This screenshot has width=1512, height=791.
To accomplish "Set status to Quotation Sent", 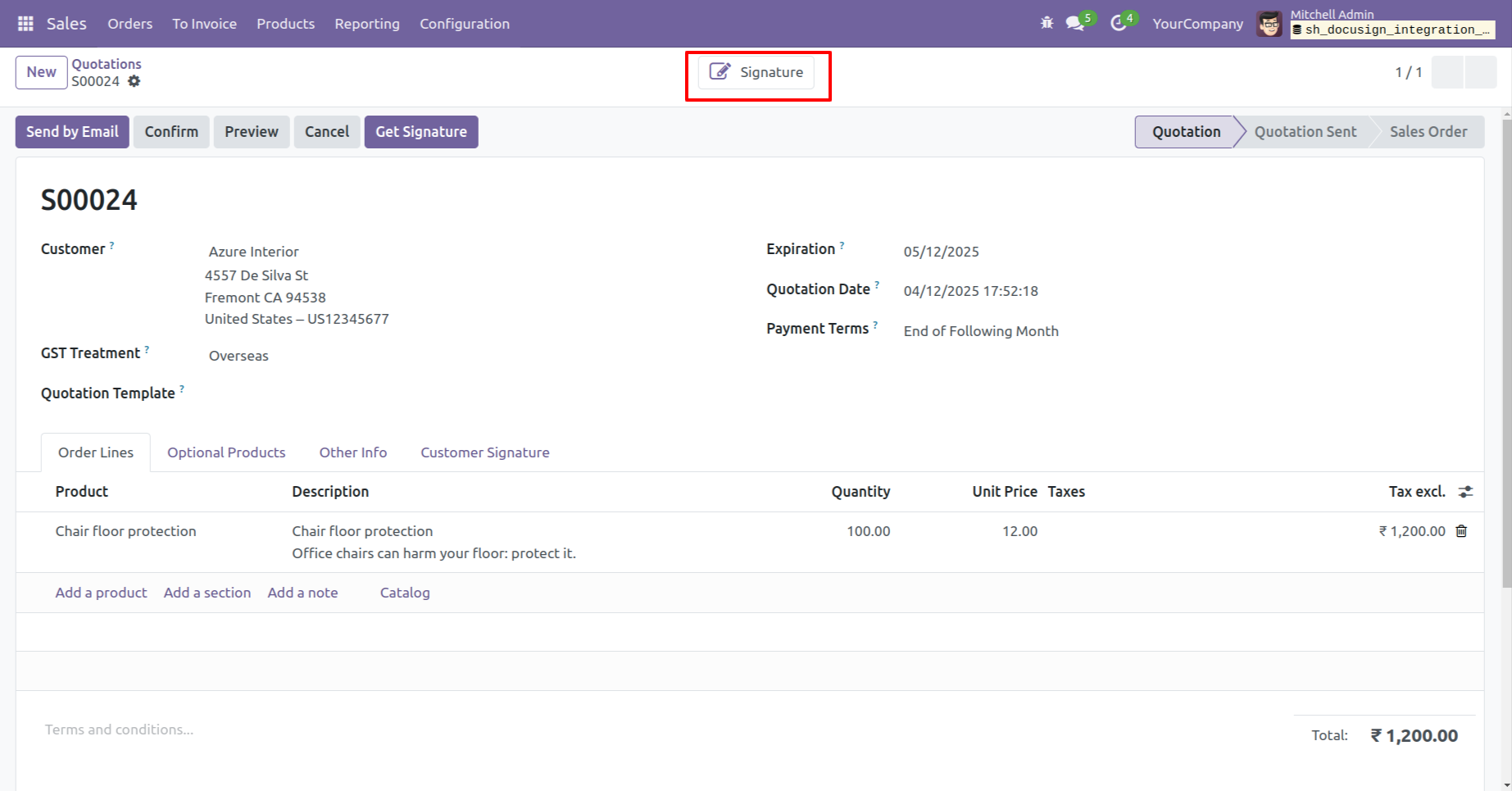I will 1305,132.
